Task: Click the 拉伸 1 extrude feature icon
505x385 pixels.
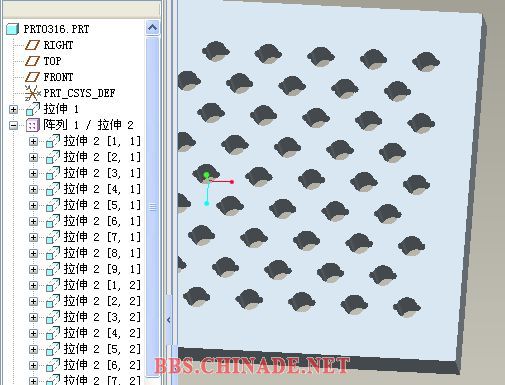Action: pos(33,109)
